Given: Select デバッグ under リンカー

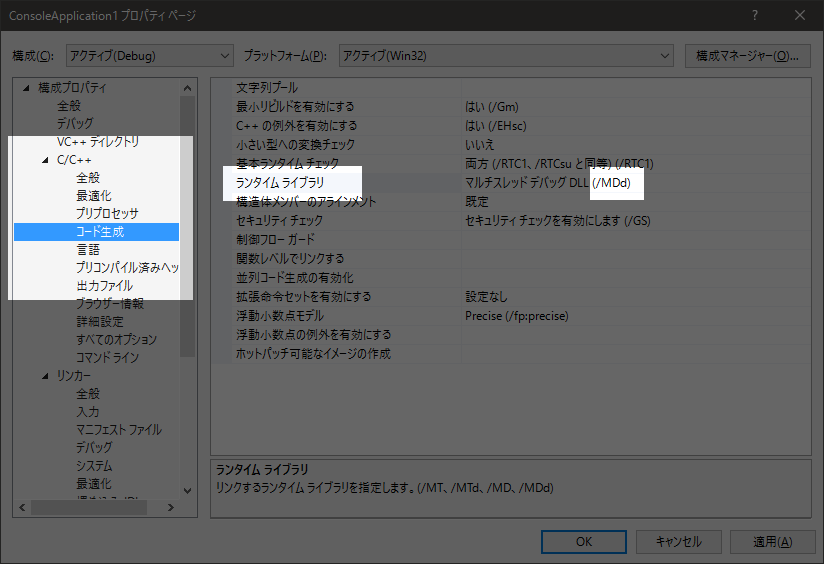Looking at the screenshot, I should click(x=94, y=447).
